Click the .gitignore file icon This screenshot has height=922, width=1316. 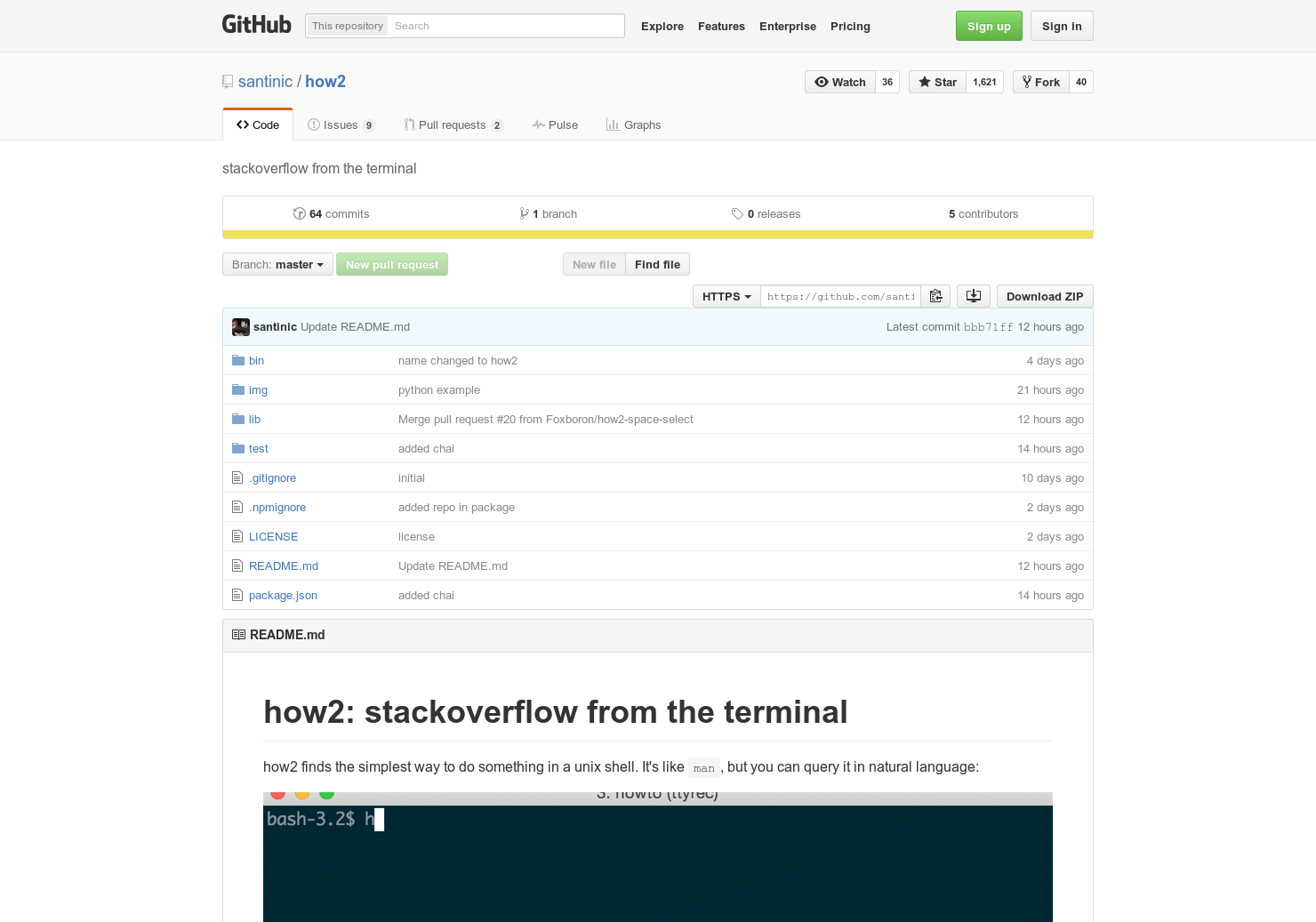pos(237,477)
